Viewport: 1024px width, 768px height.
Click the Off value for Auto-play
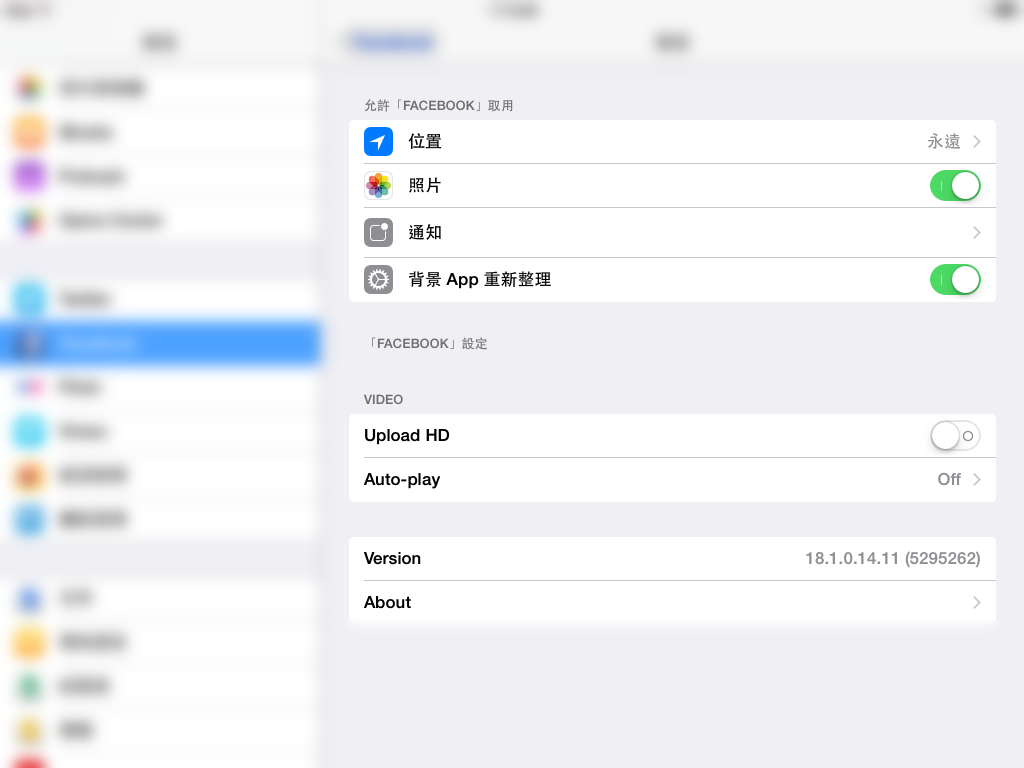point(949,479)
